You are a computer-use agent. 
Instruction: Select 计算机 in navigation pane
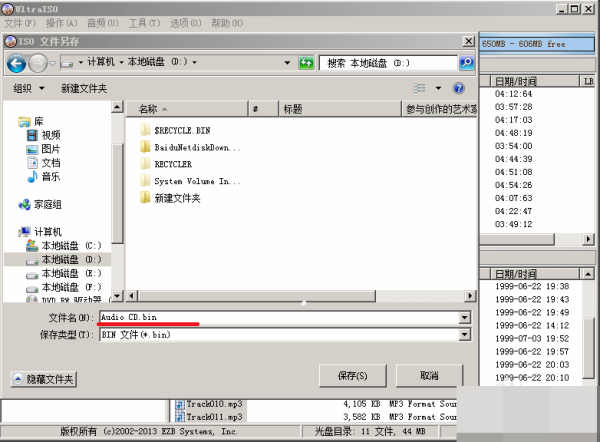pyautogui.click(x=40, y=232)
